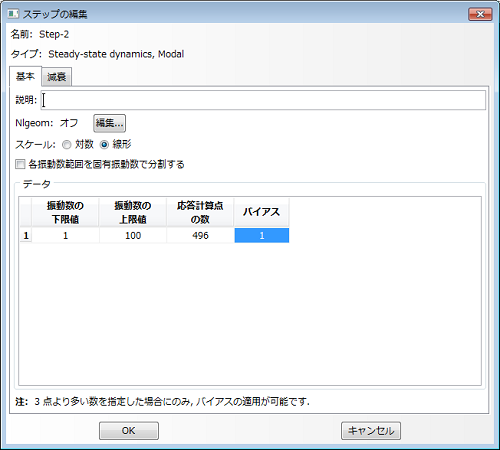
Task: Click the 振動数の上限値 cell showing 100
Action: tap(133, 236)
